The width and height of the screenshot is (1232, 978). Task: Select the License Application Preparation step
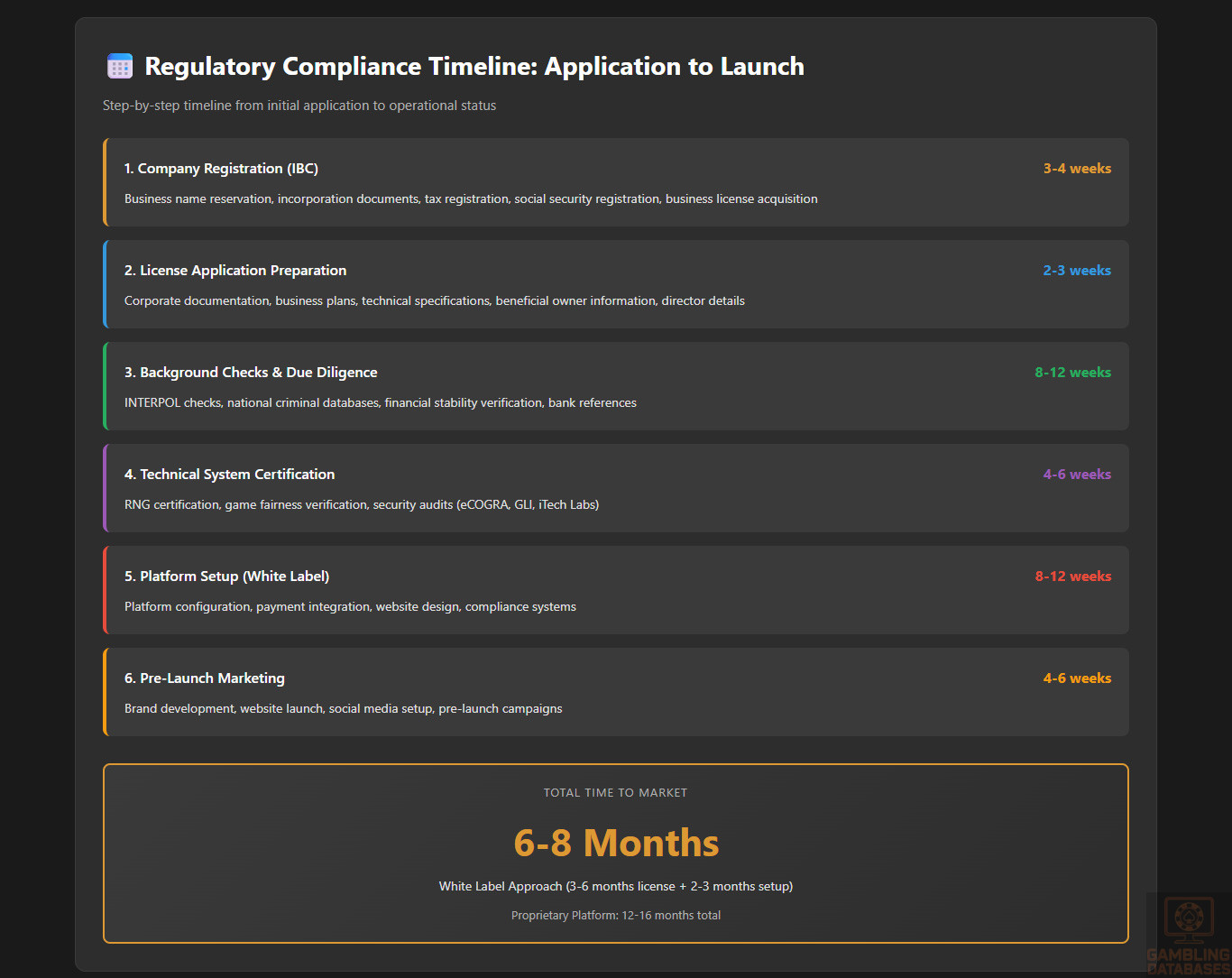235,271
